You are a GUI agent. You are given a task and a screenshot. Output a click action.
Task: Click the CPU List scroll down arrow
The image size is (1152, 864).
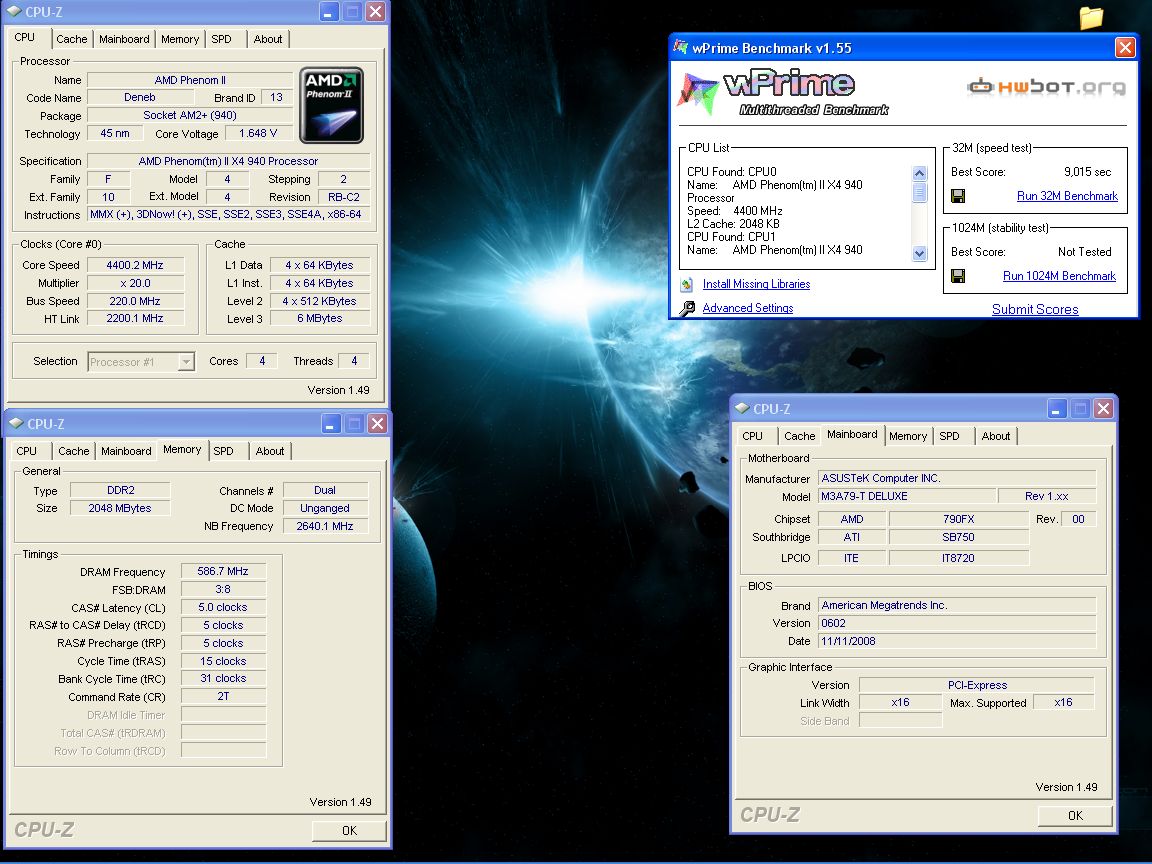pyautogui.click(x=919, y=253)
